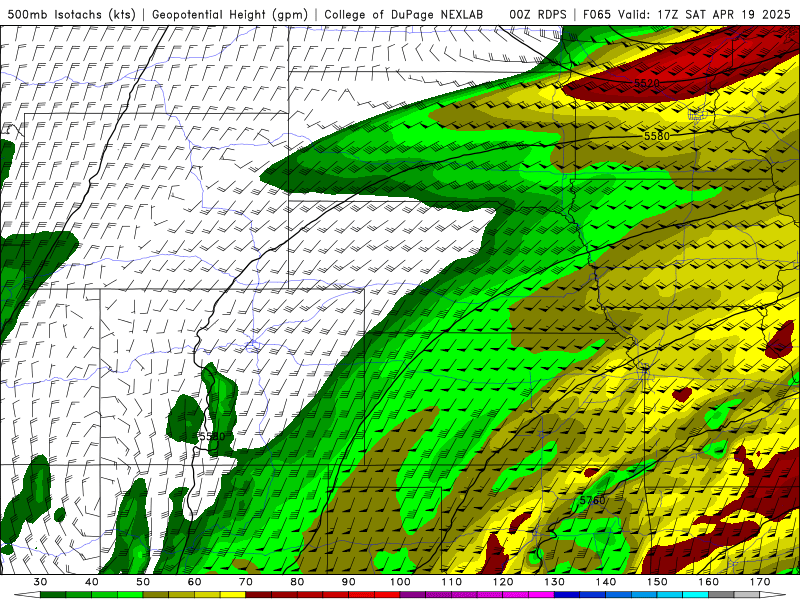Select the darkest green swatch starting at 30
800x600 pixels.
53,595
